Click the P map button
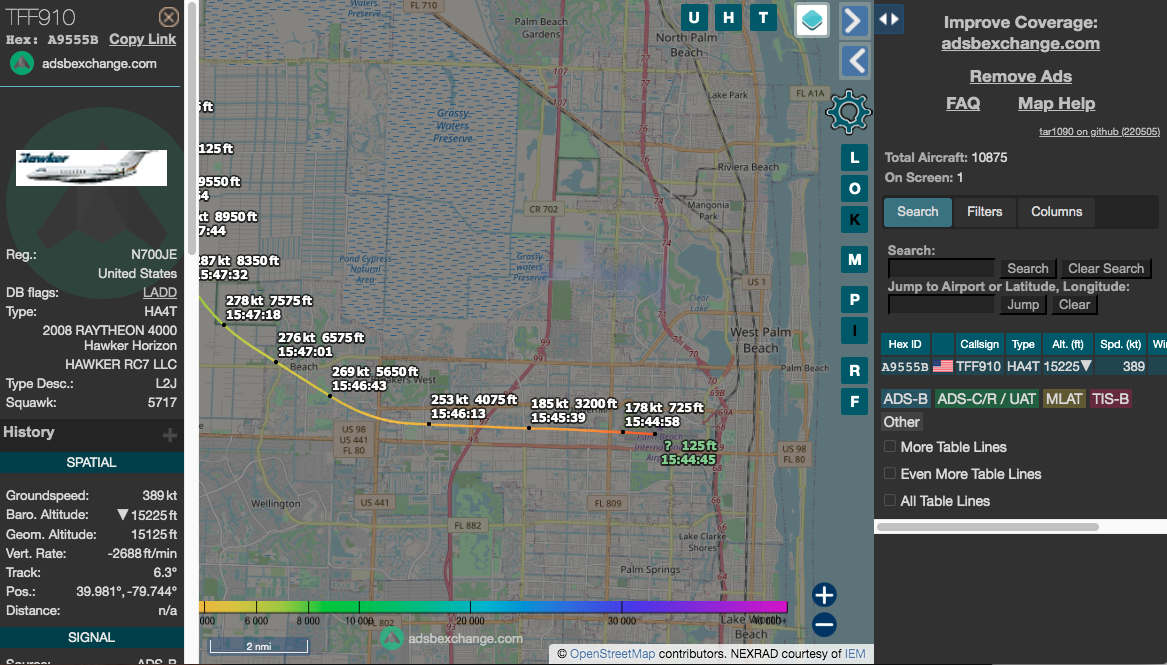 coord(854,300)
